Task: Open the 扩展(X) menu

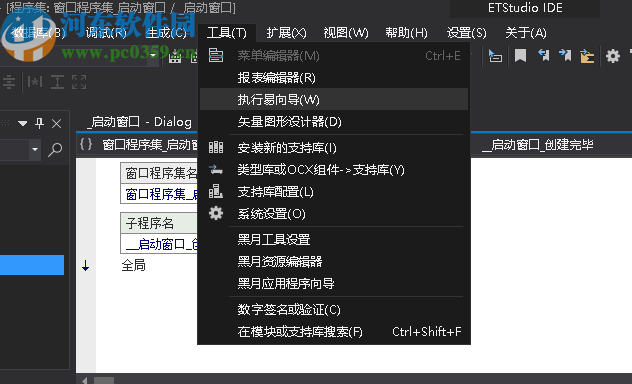Action: coord(286,33)
